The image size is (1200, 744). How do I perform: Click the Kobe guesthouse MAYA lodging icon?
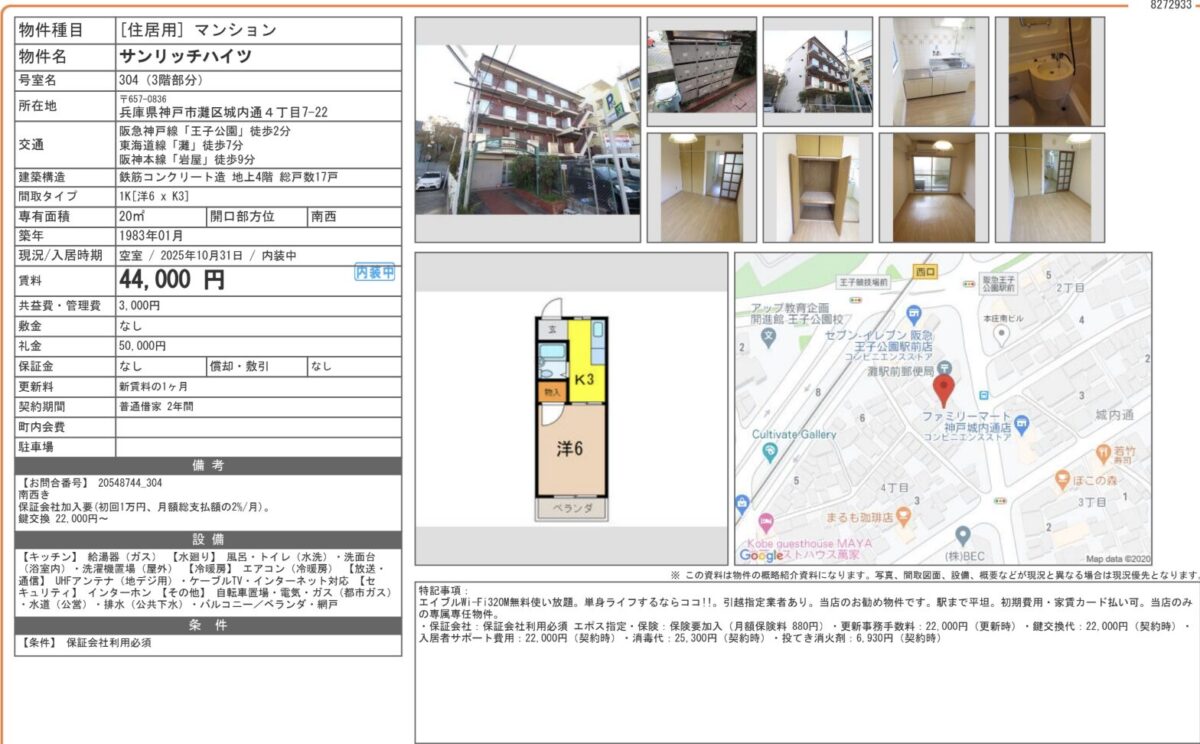coord(766,523)
